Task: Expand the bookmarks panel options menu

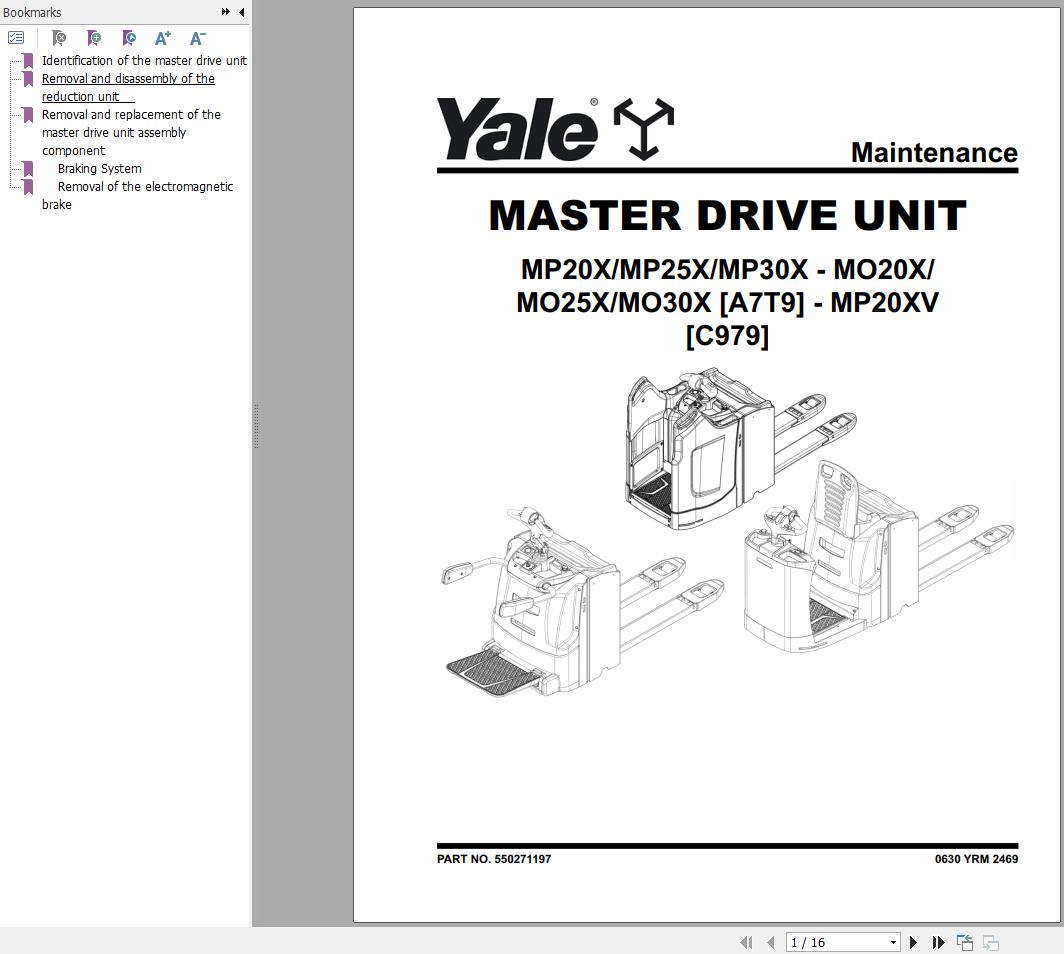Action: click(x=225, y=12)
